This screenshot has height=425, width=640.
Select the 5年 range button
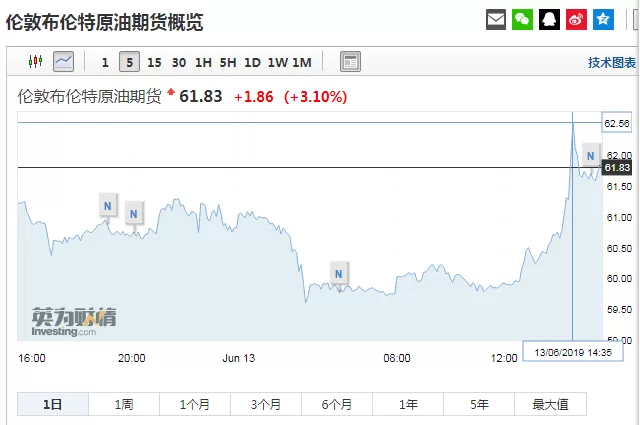479,404
